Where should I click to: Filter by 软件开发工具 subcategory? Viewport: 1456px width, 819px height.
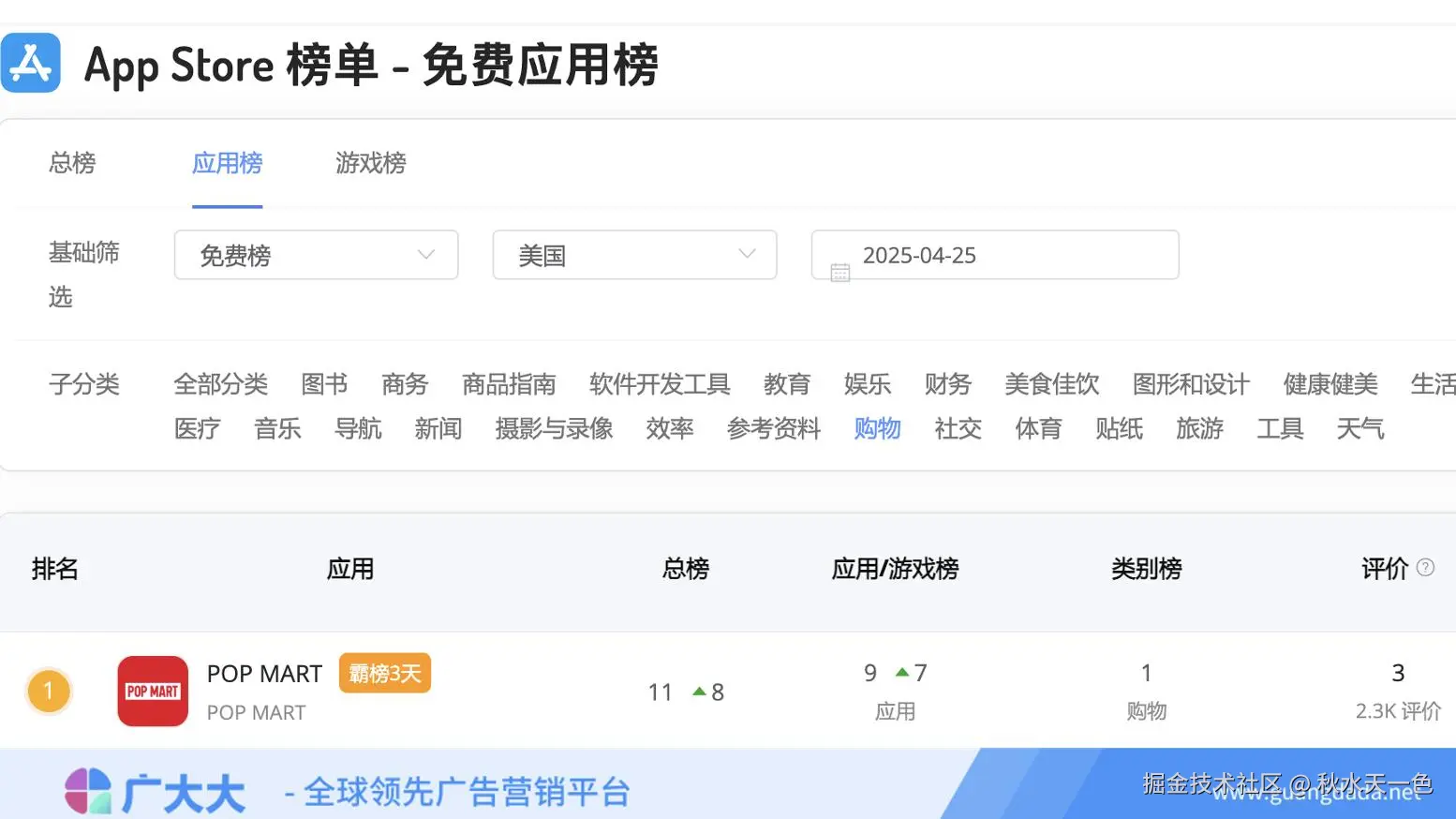(660, 384)
